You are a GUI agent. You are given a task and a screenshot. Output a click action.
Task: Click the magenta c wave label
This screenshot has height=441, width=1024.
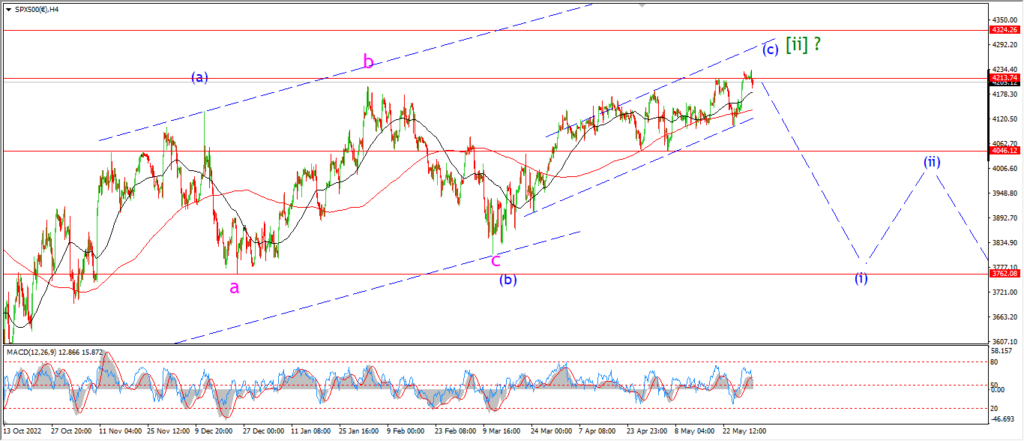495,259
